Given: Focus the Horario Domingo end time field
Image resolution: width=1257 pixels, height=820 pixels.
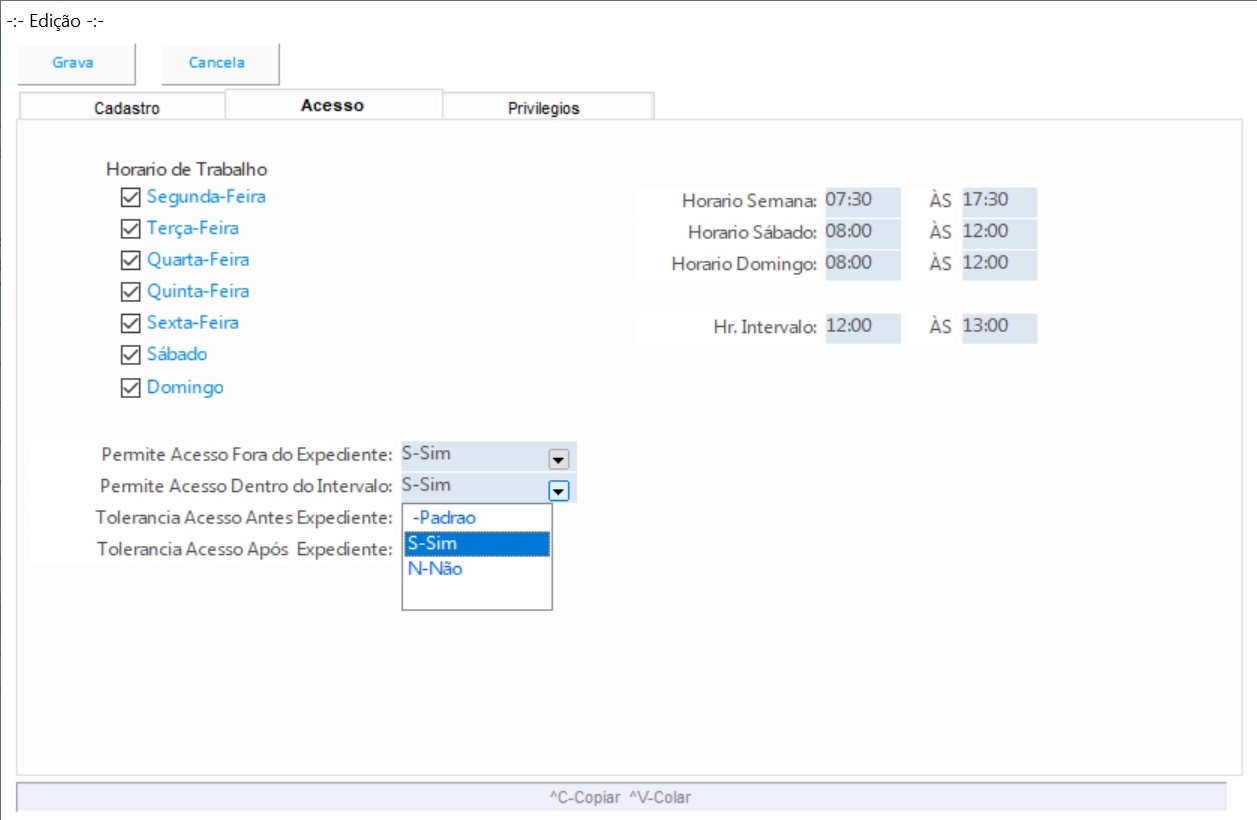Looking at the screenshot, I should [x=998, y=264].
